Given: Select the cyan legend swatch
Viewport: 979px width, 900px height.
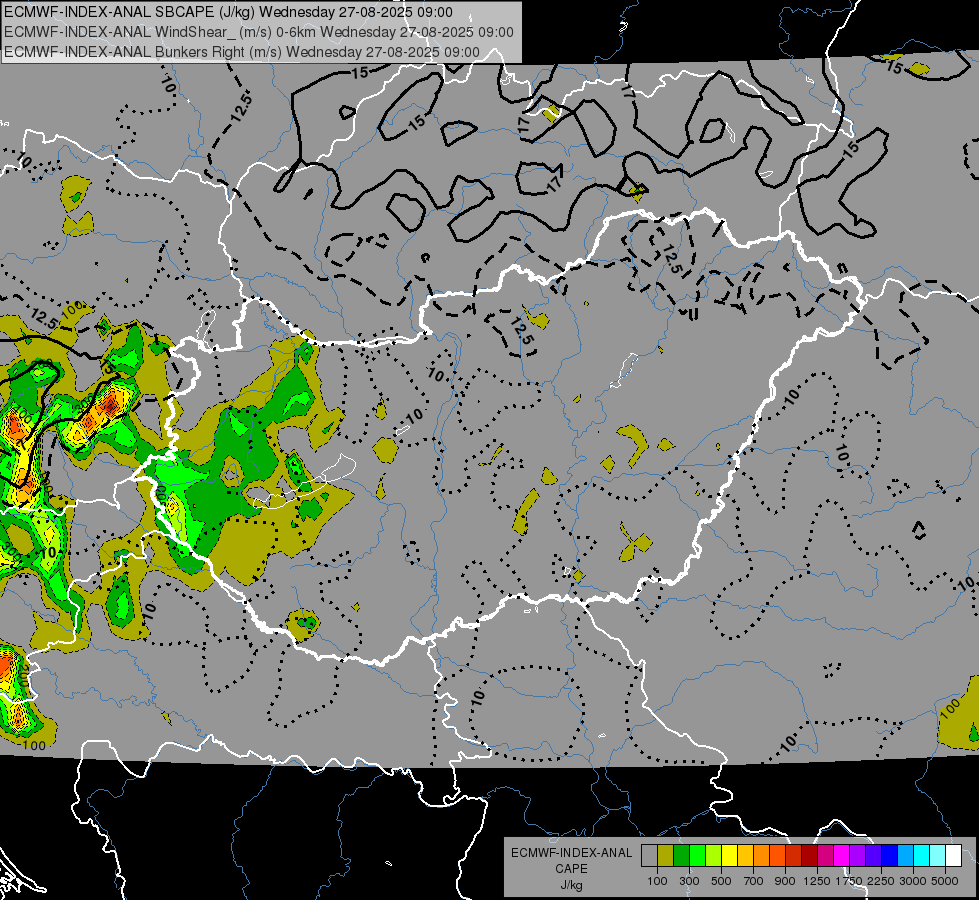Looking at the screenshot, I should coord(922,856).
